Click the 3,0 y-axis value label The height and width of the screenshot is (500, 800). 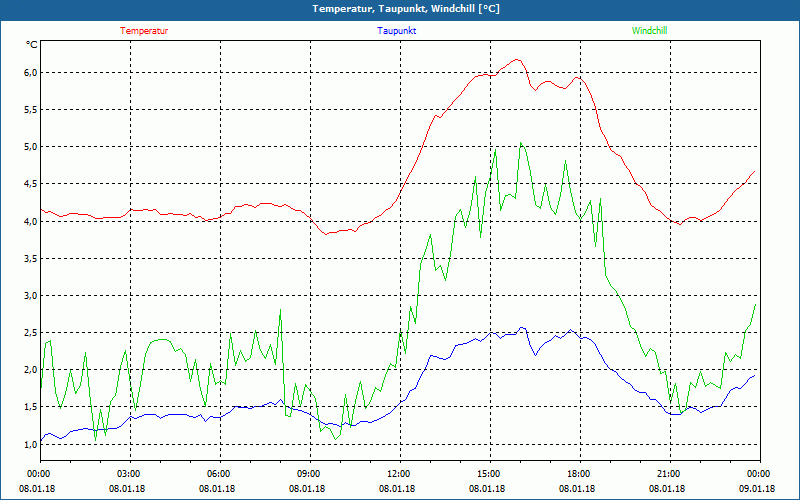click(x=30, y=295)
